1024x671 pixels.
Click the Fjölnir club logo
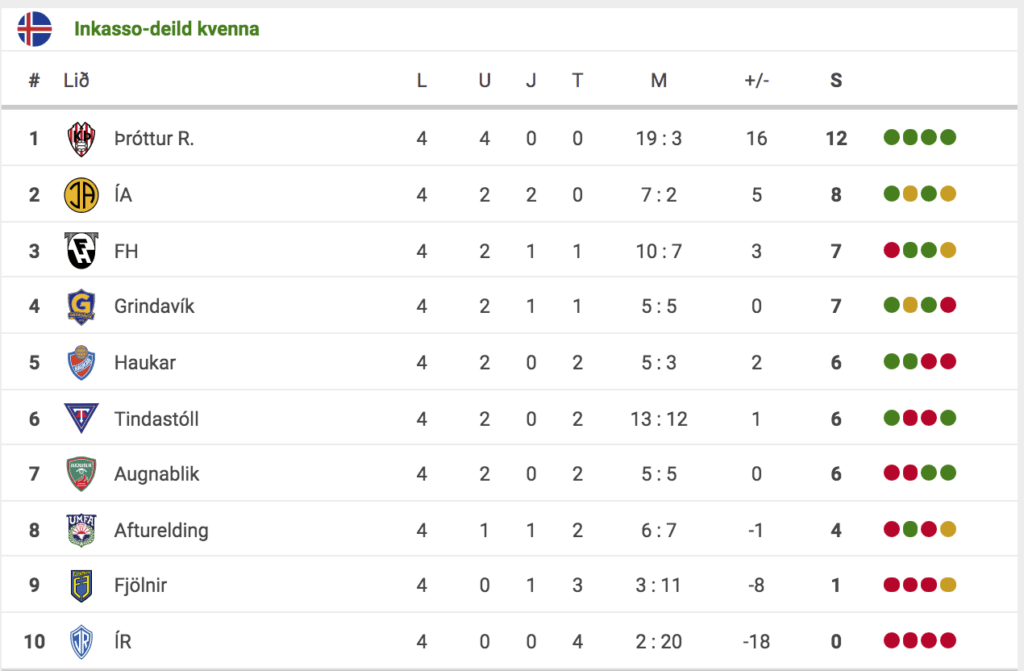(x=82, y=585)
